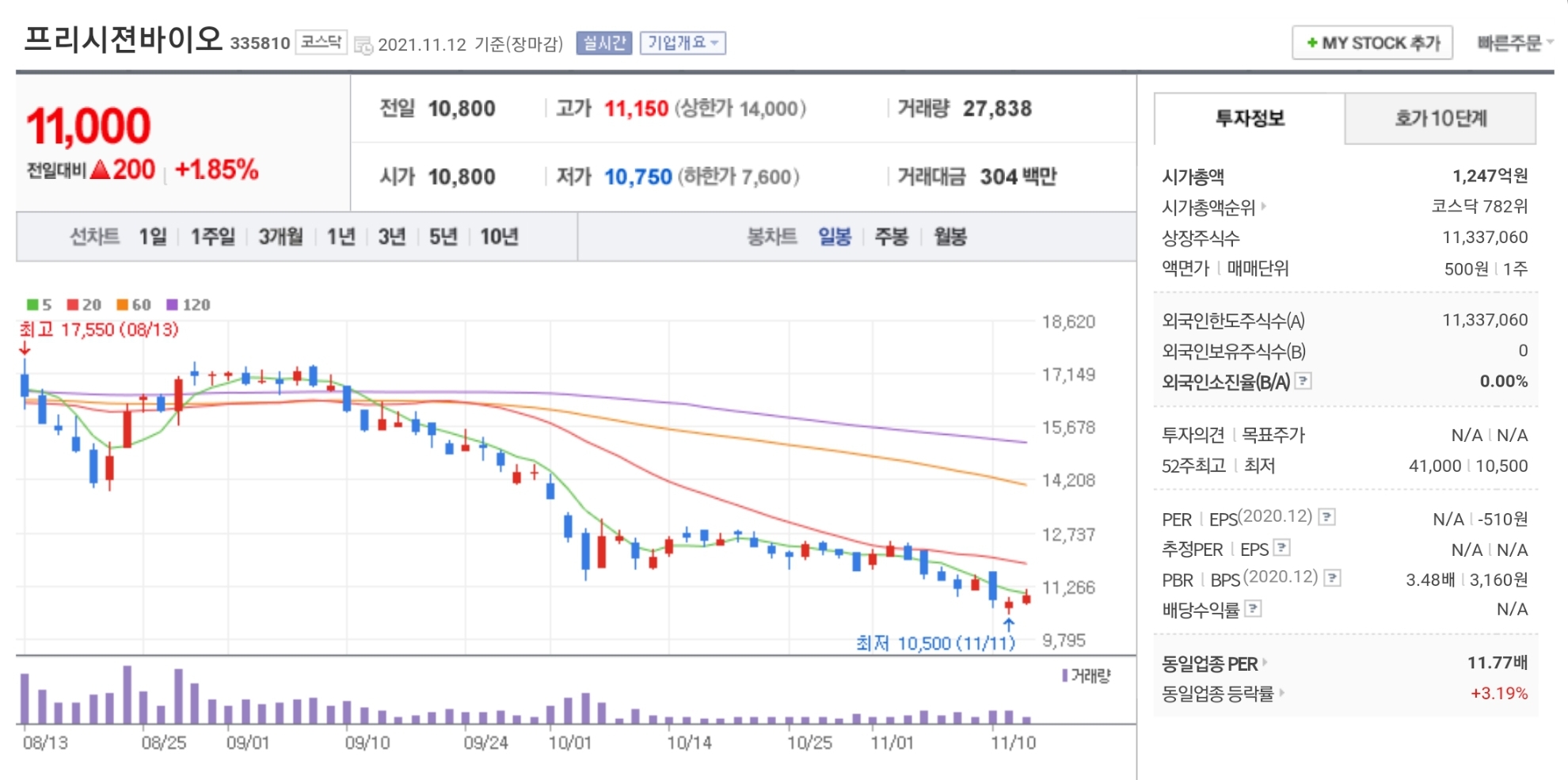1568x780 pixels.
Task: Click the arrow beside 동일업종 등락률
Action: click(x=1281, y=693)
